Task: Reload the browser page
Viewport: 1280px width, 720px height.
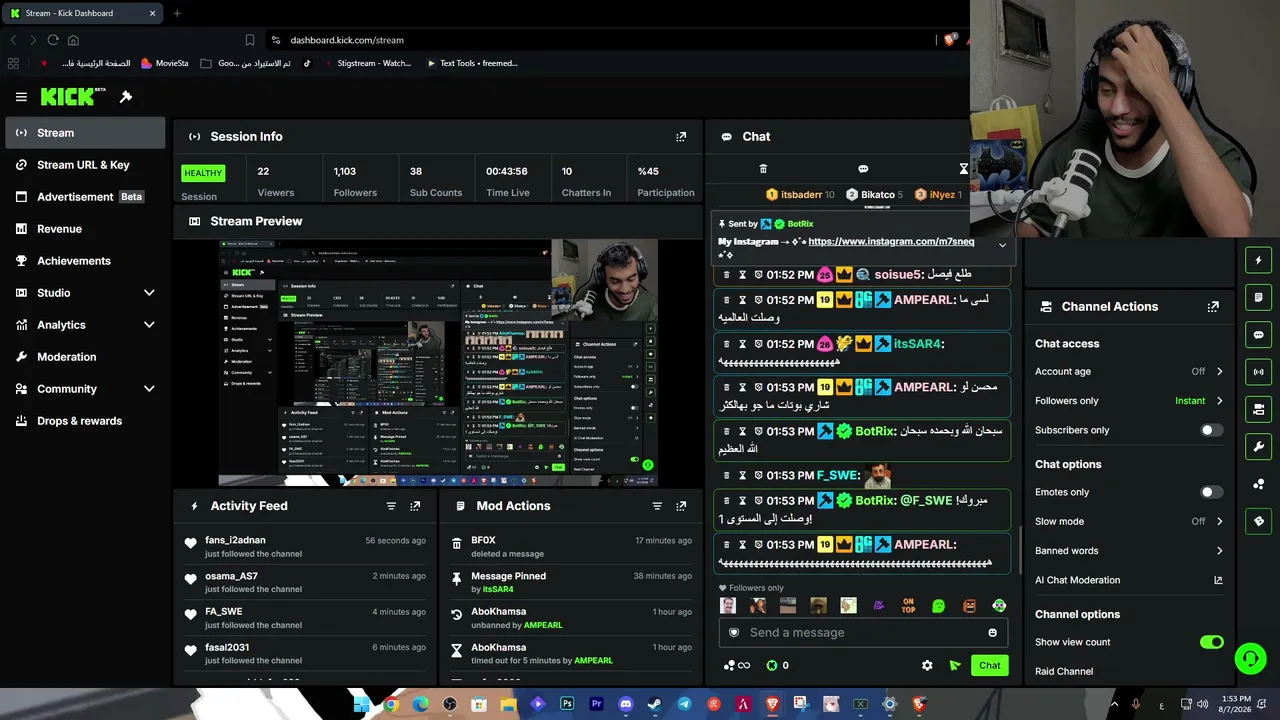Action: [x=53, y=40]
